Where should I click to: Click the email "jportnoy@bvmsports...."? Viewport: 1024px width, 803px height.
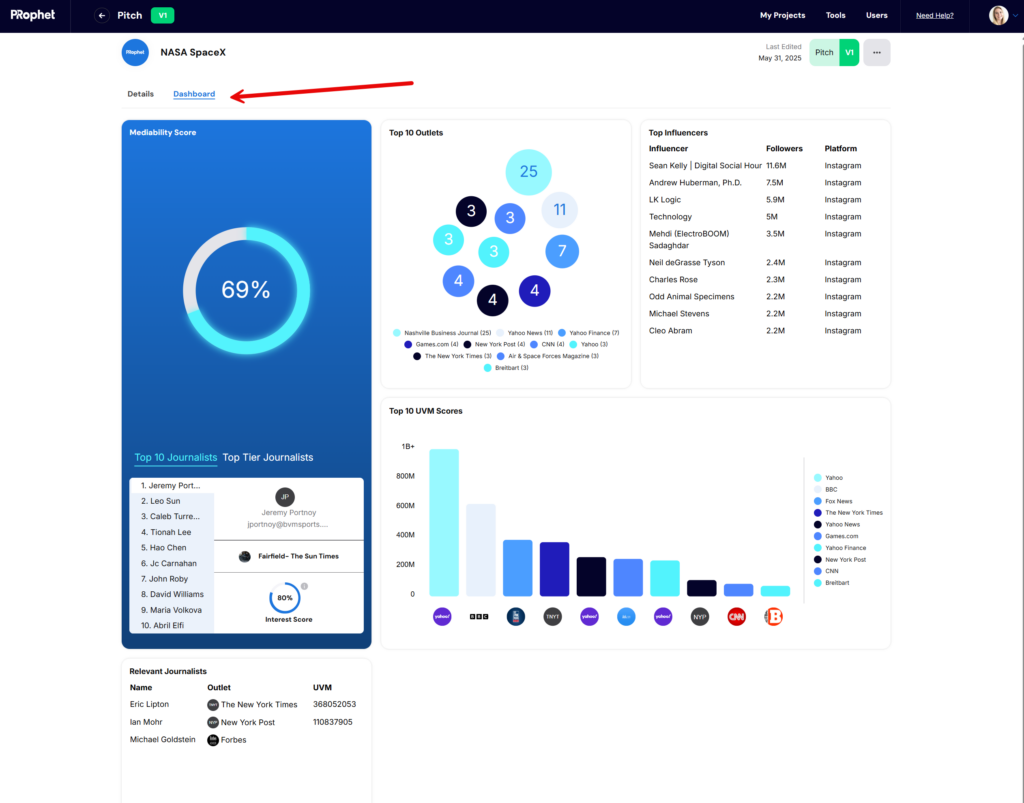(x=288, y=524)
